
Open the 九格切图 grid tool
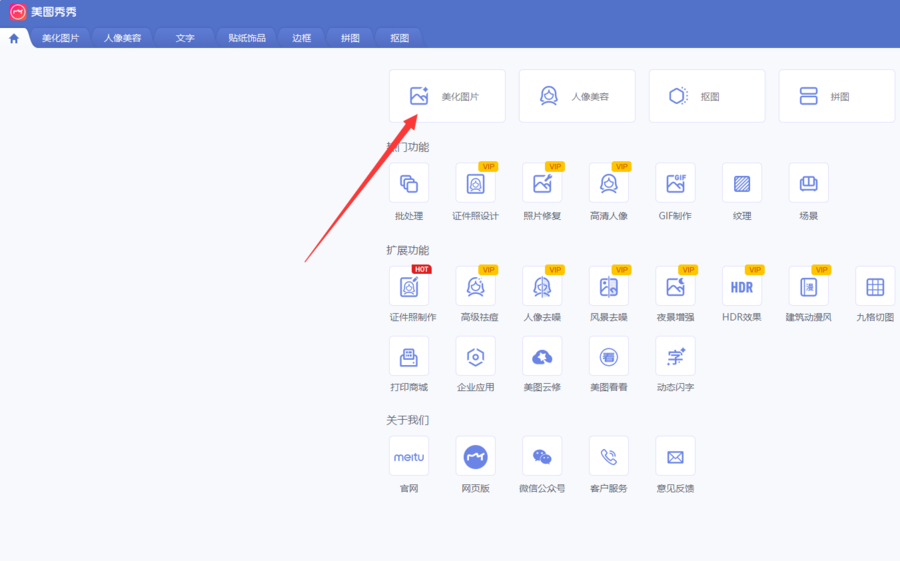coord(875,286)
